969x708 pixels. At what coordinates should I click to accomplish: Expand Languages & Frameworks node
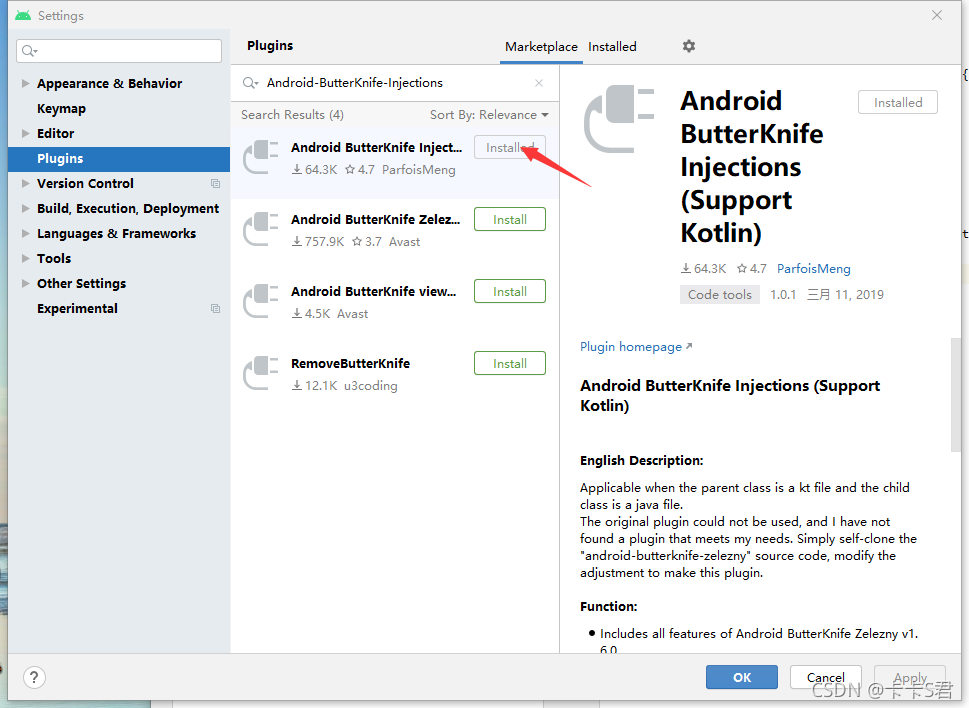coord(25,234)
